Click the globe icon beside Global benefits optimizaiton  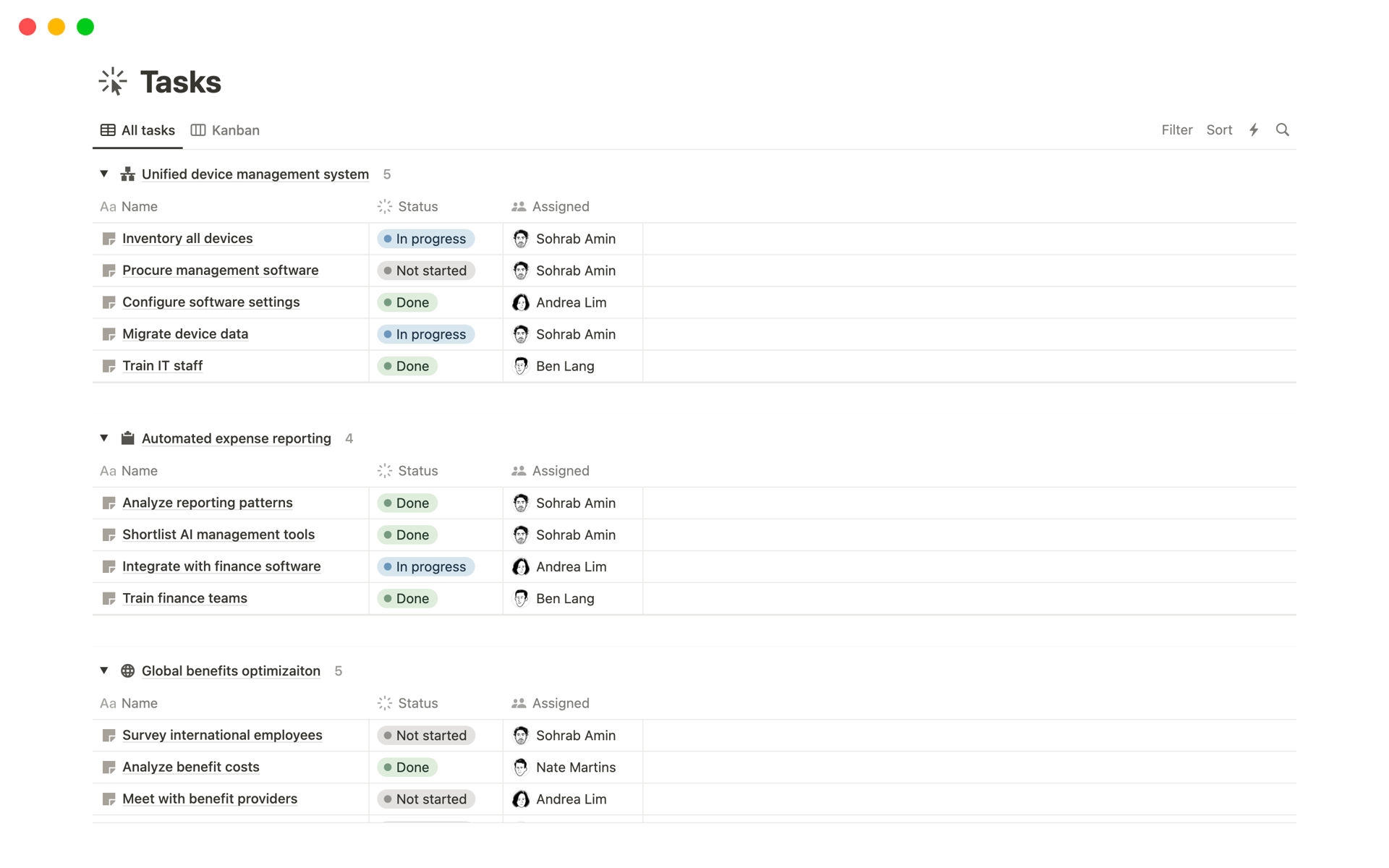coord(127,671)
